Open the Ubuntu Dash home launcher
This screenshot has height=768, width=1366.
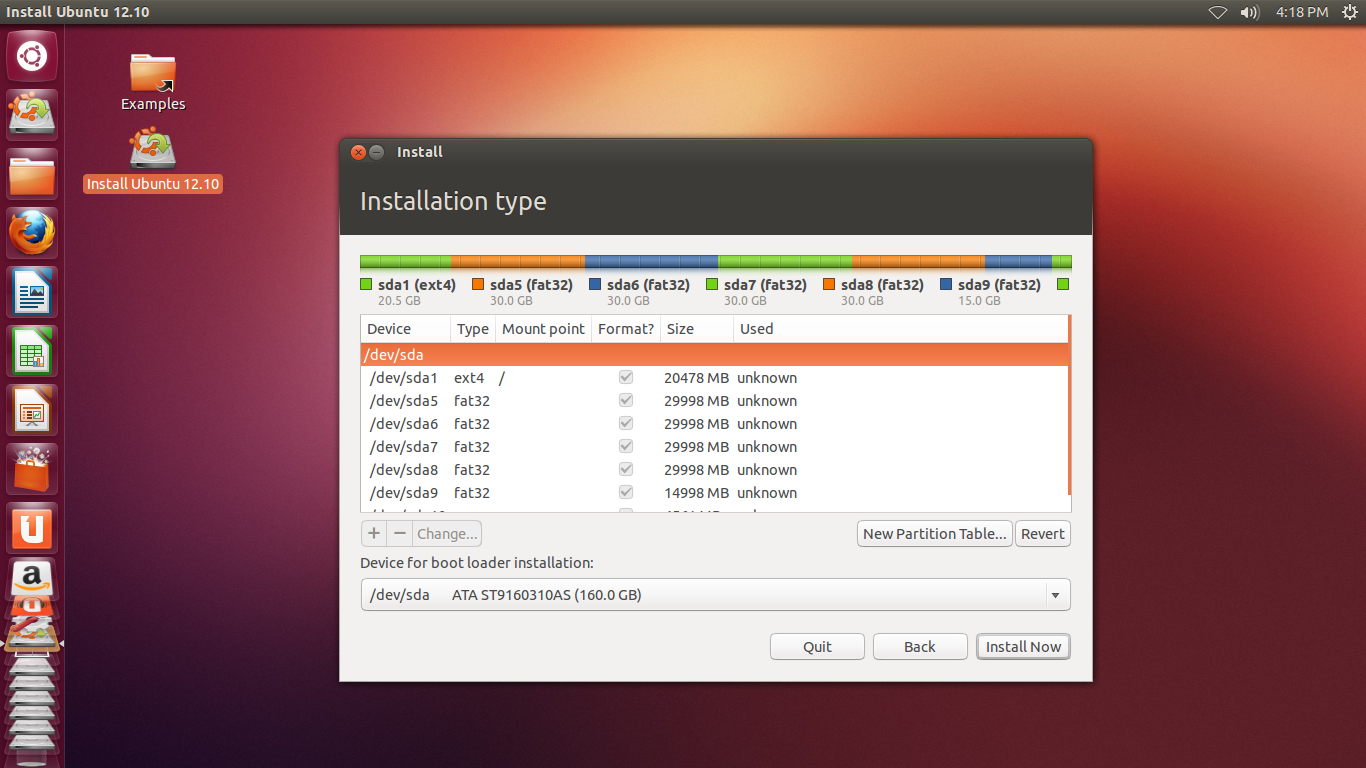32,56
